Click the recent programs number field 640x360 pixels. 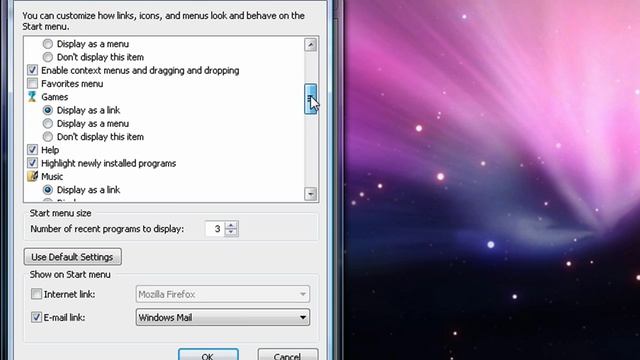[x=215, y=229]
